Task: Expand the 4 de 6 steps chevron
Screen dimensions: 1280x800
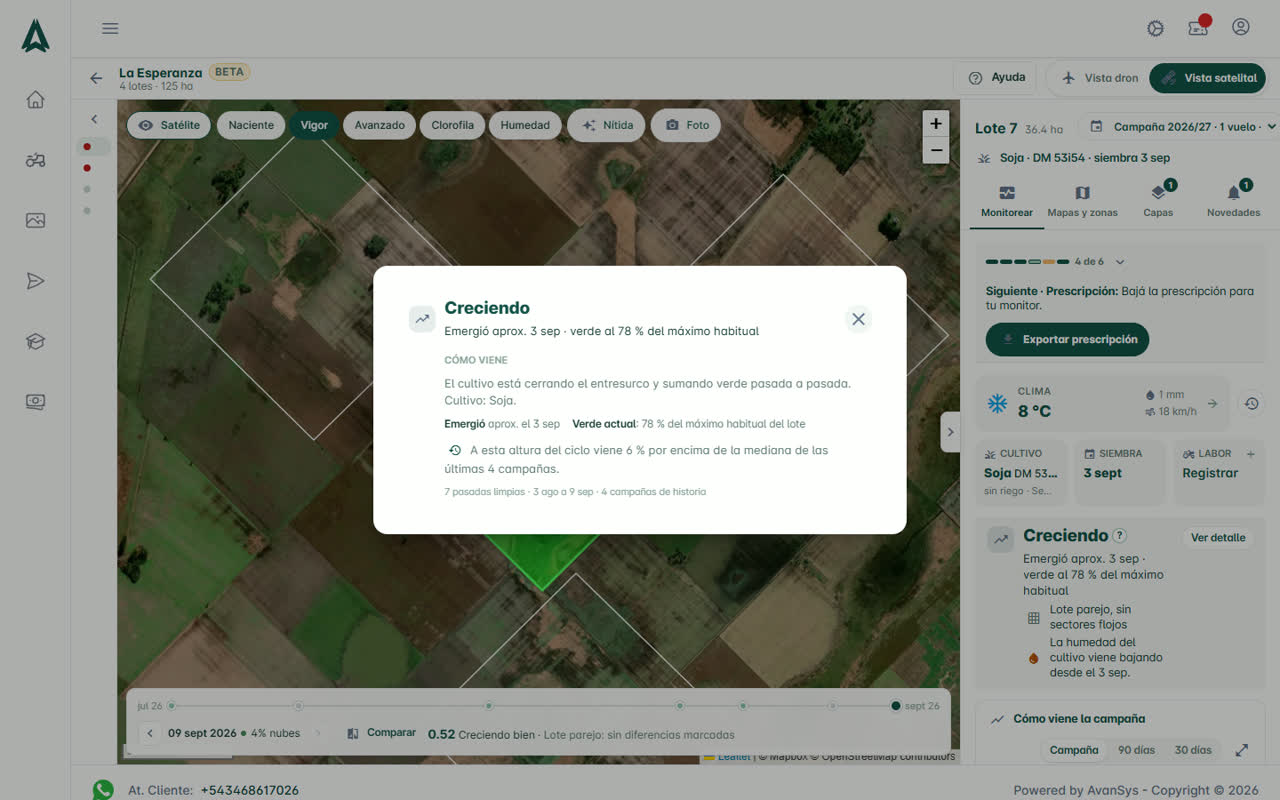Action: tap(1120, 262)
